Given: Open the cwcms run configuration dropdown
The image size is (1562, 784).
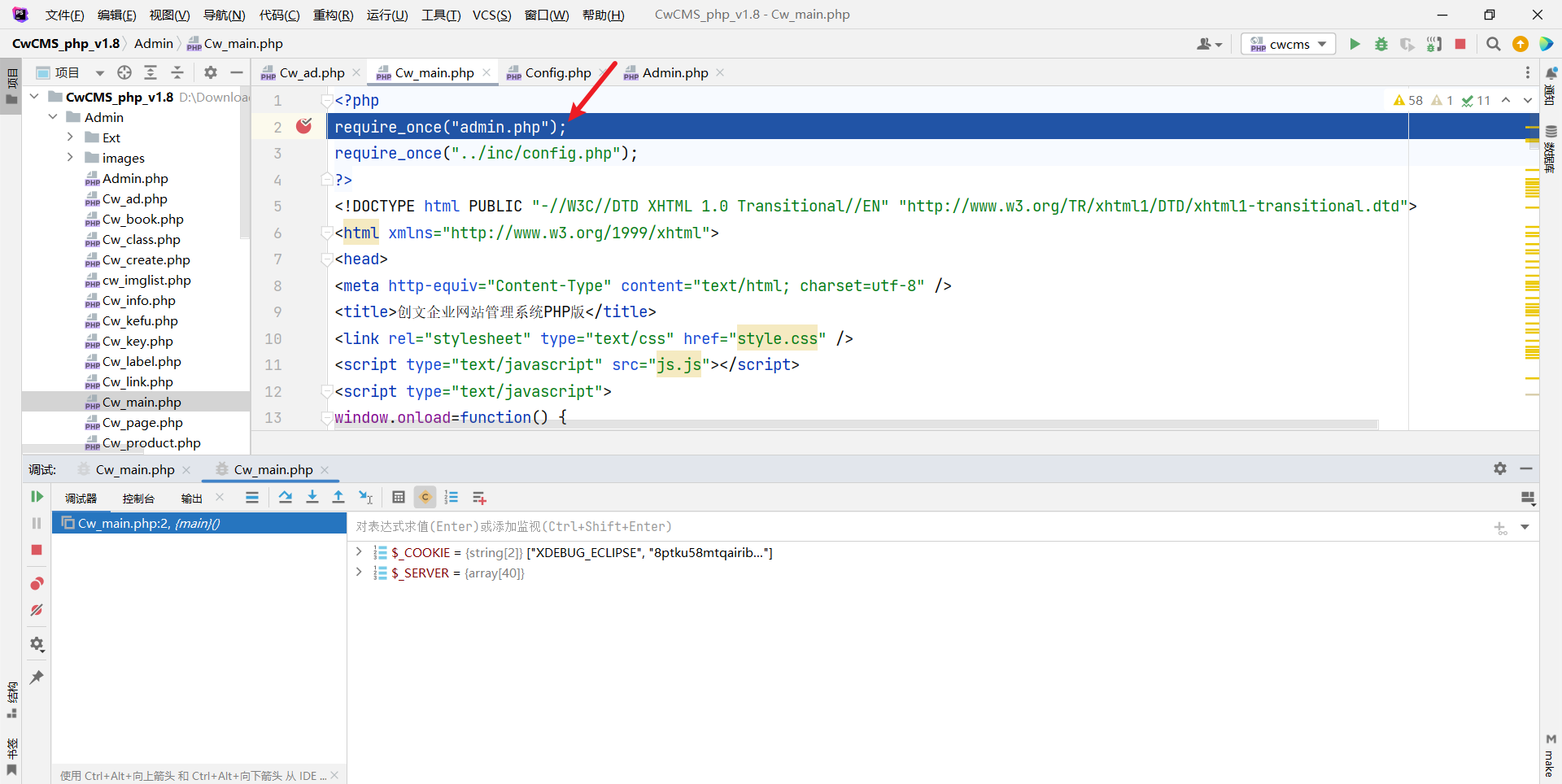Looking at the screenshot, I should pyautogui.click(x=1289, y=44).
